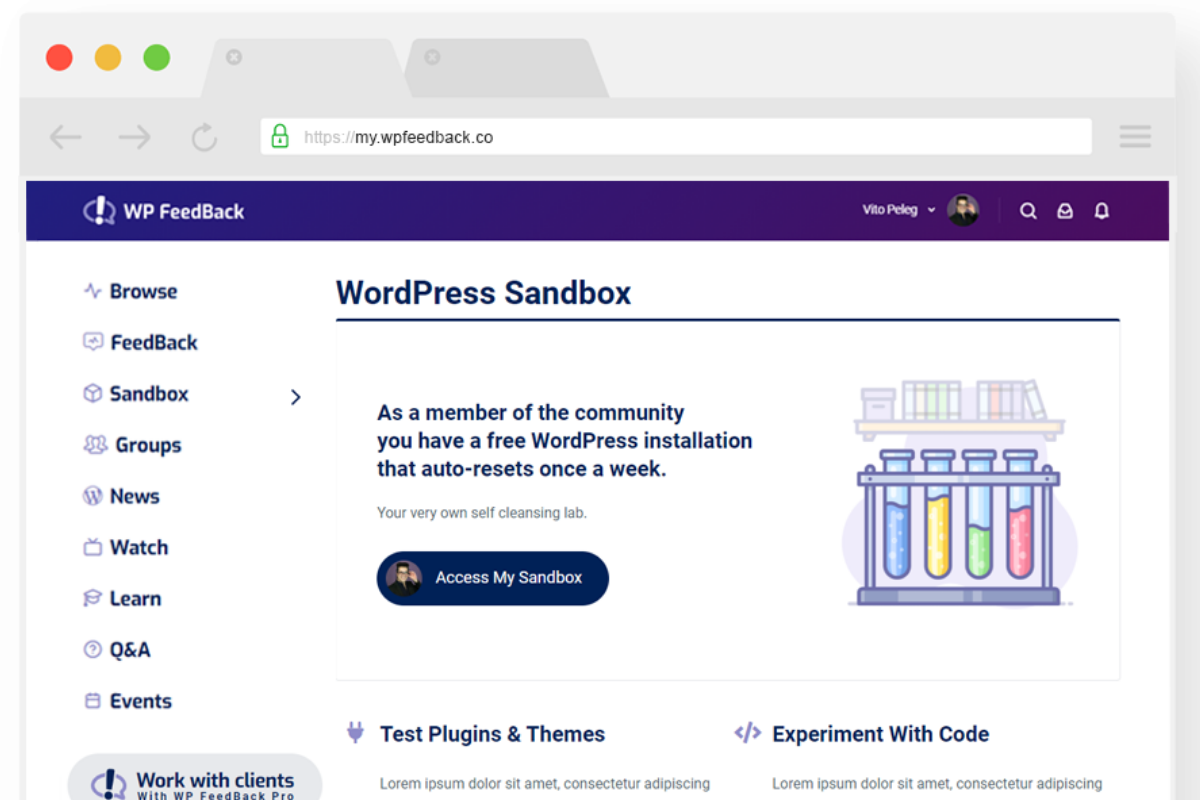Click the Q&A question mark icon
The height and width of the screenshot is (800, 1200).
(x=93, y=649)
